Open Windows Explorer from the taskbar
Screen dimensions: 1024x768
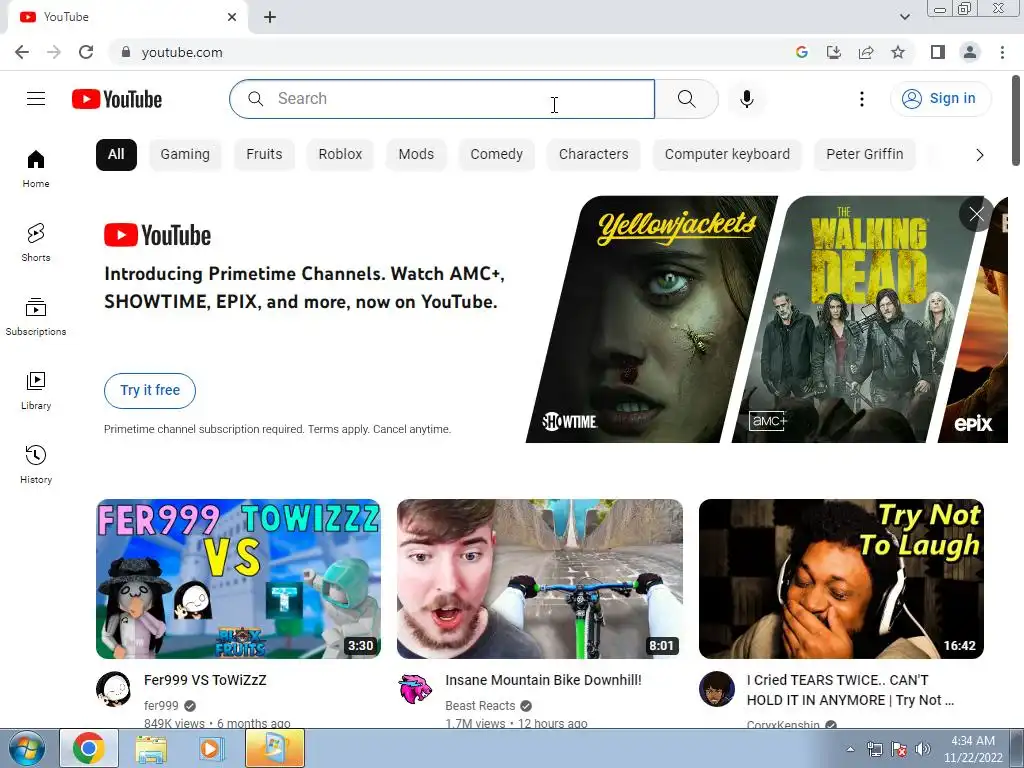point(151,749)
